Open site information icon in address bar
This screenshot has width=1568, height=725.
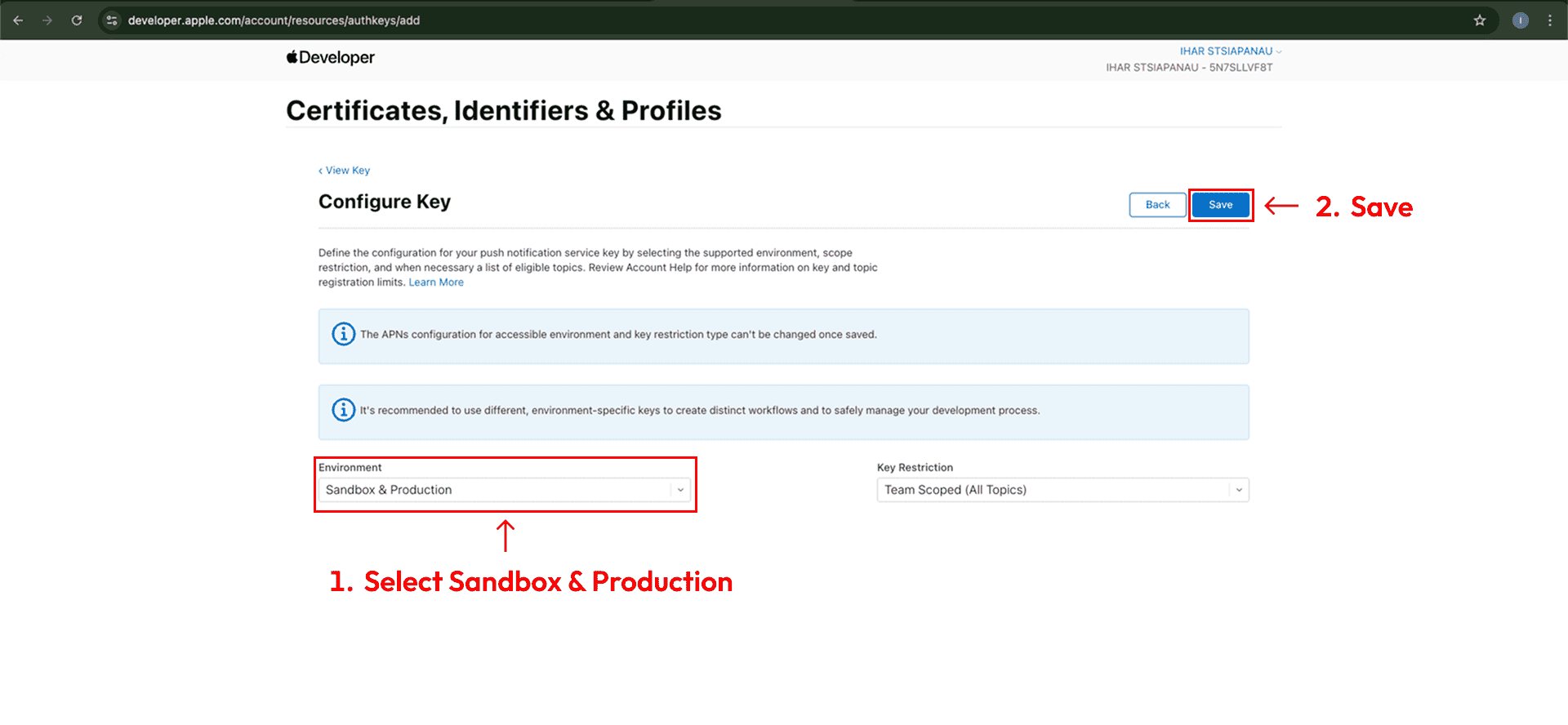(113, 20)
